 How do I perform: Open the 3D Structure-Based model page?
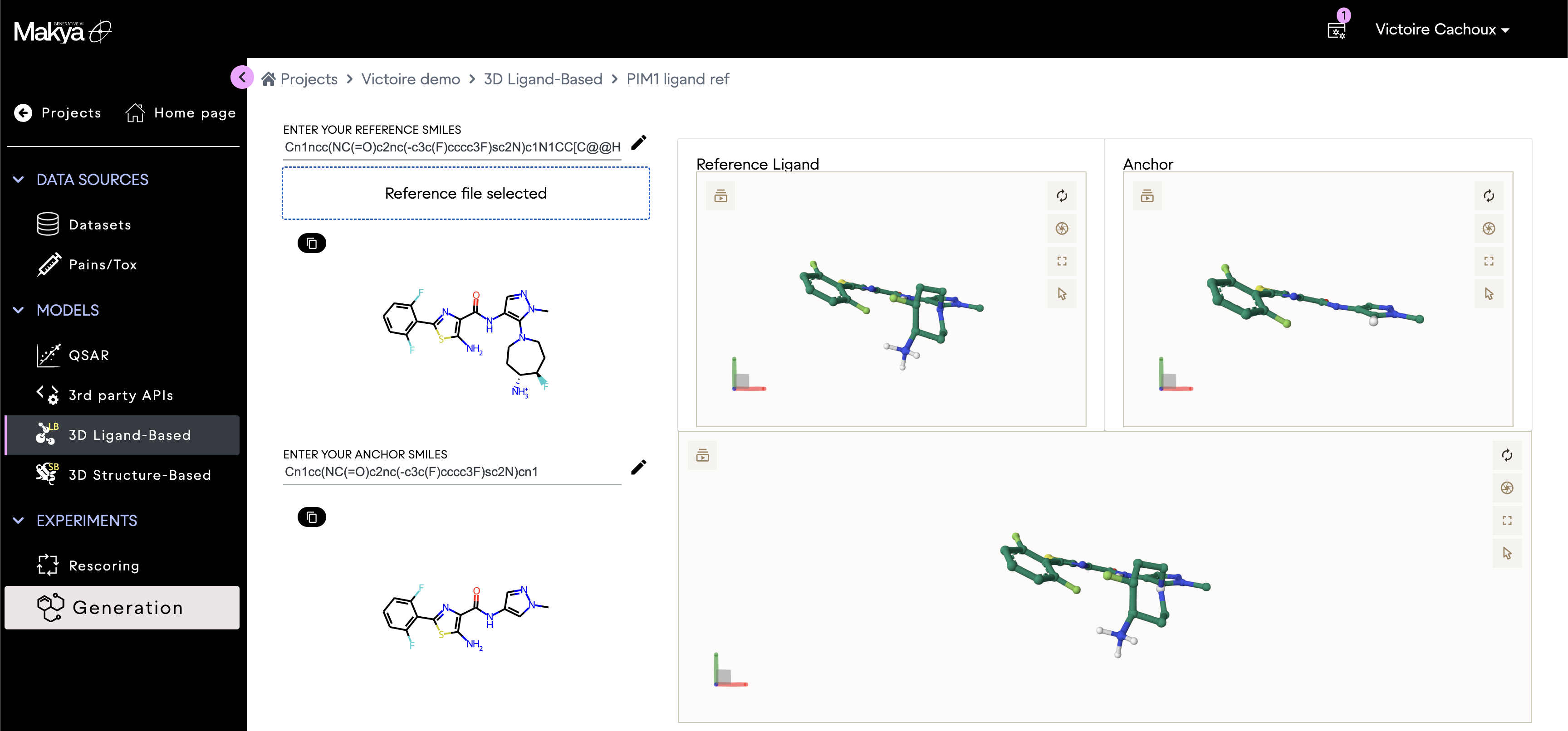pyautogui.click(x=139, y=475)
